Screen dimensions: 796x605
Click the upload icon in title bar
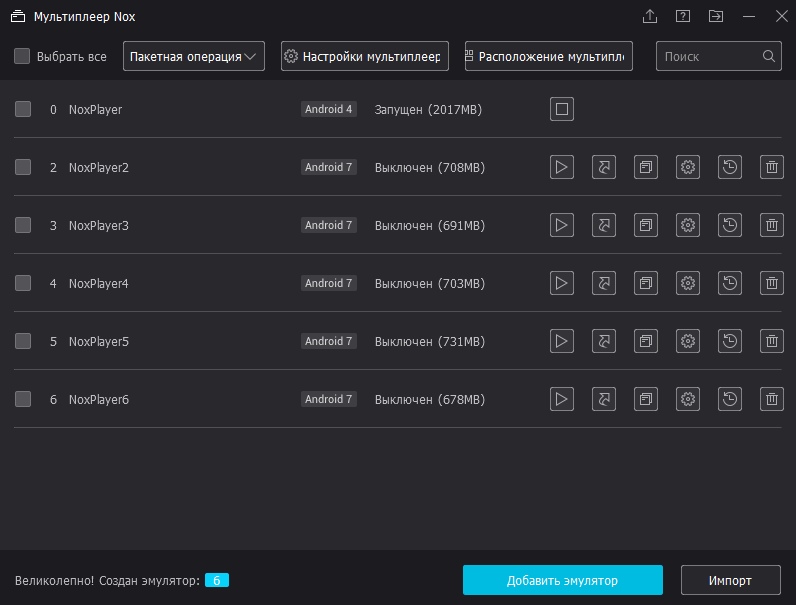pyautogui.click(x=650, y=16)
